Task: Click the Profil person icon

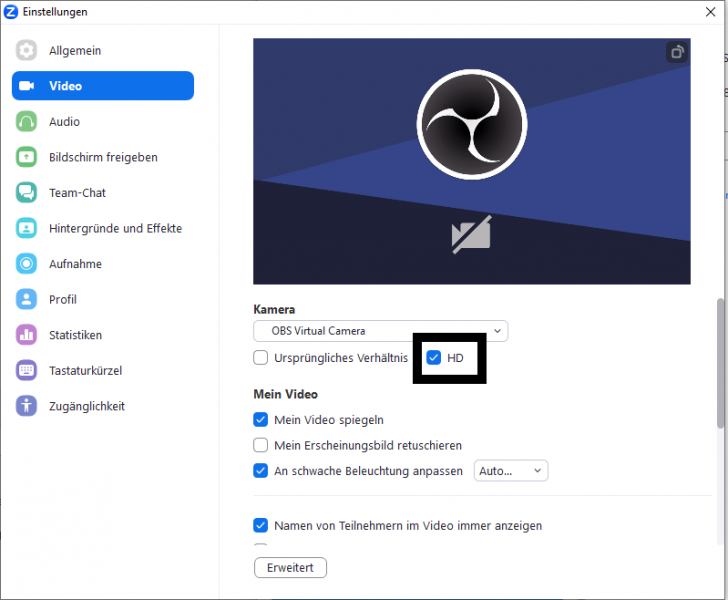Action: coord(26,300)
